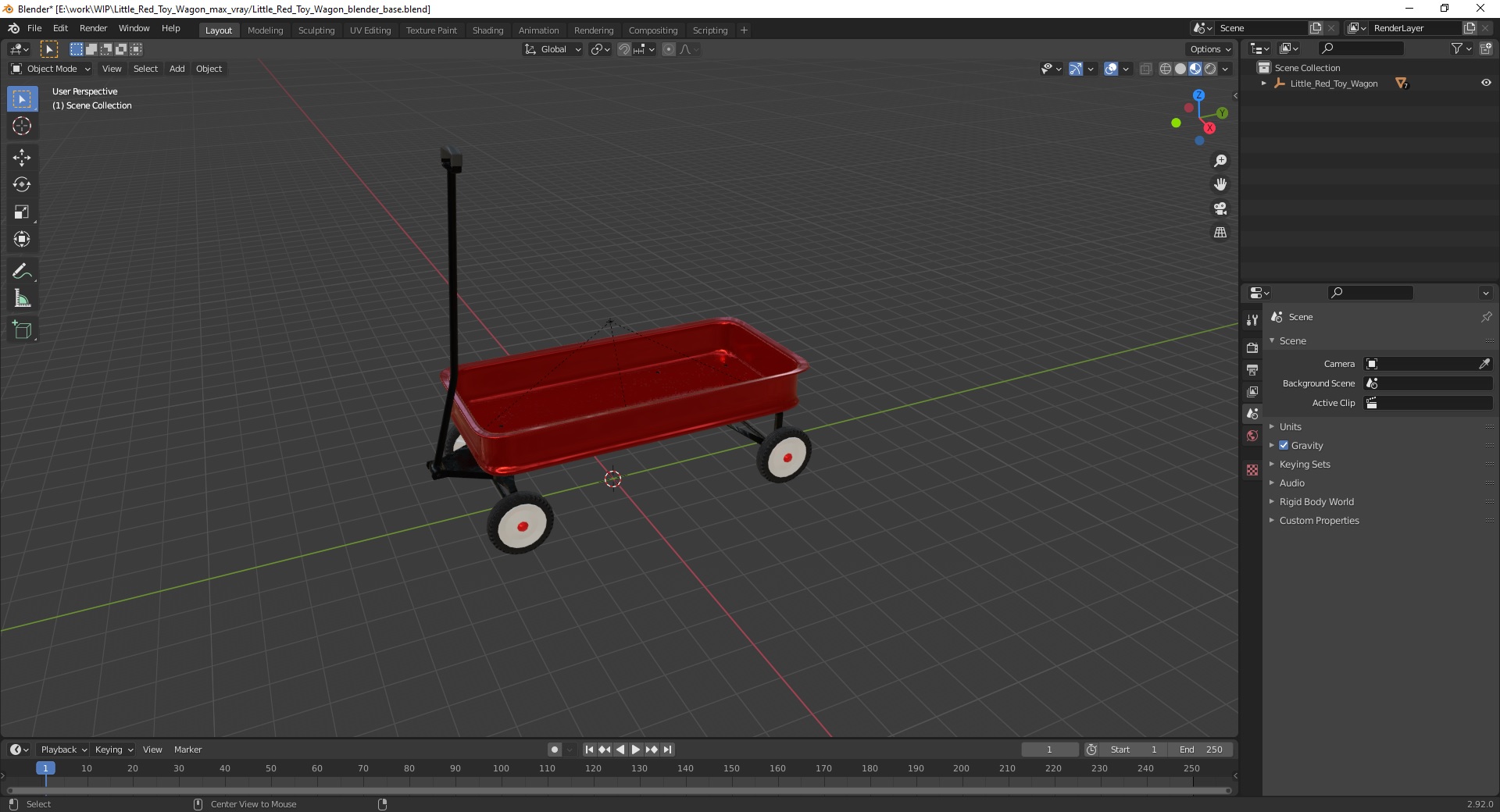Toggle proportional editing
Image resolution: width=1500 pixels, height=812 pixels.
669,49
